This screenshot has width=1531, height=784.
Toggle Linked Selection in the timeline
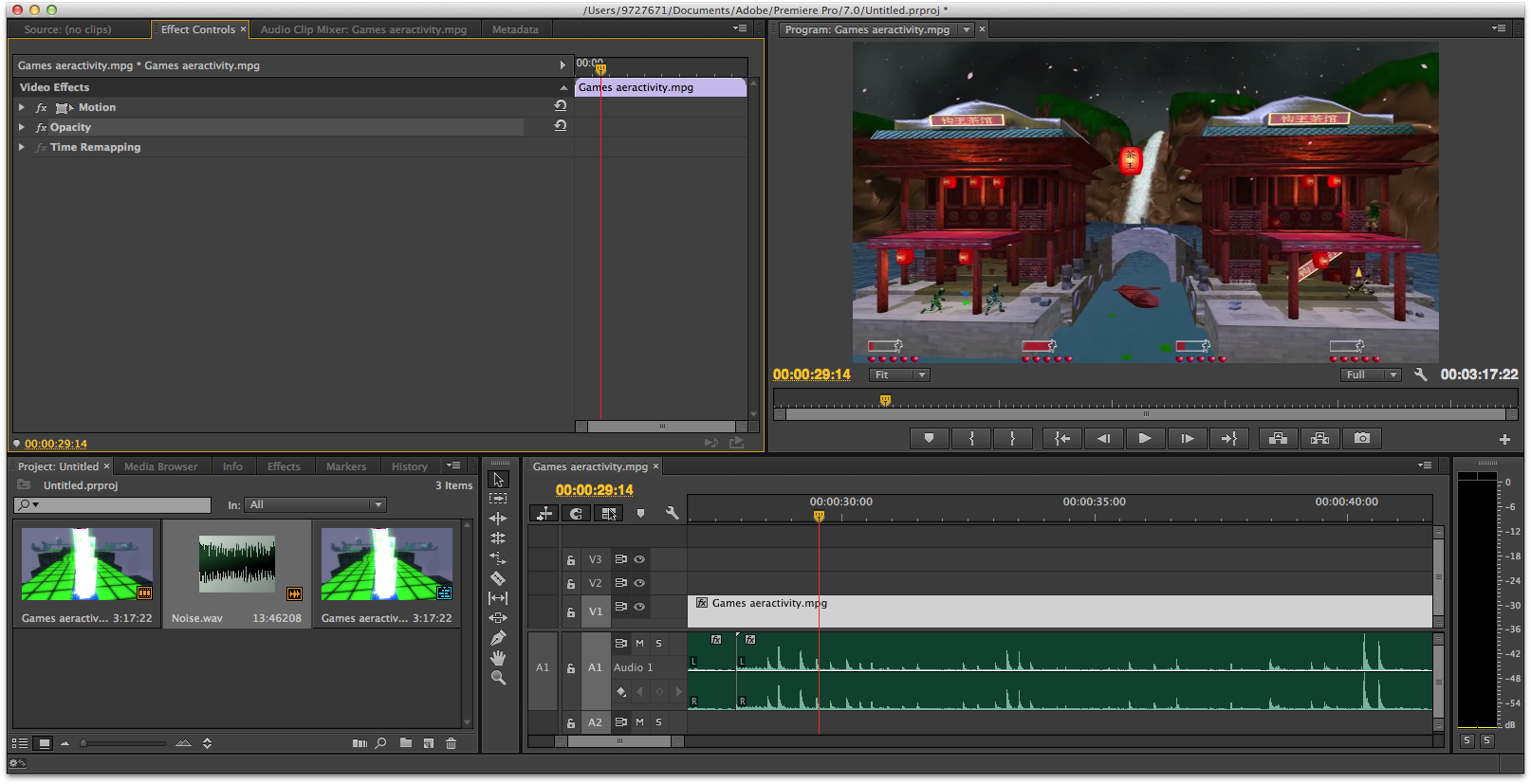coord(609,513)
